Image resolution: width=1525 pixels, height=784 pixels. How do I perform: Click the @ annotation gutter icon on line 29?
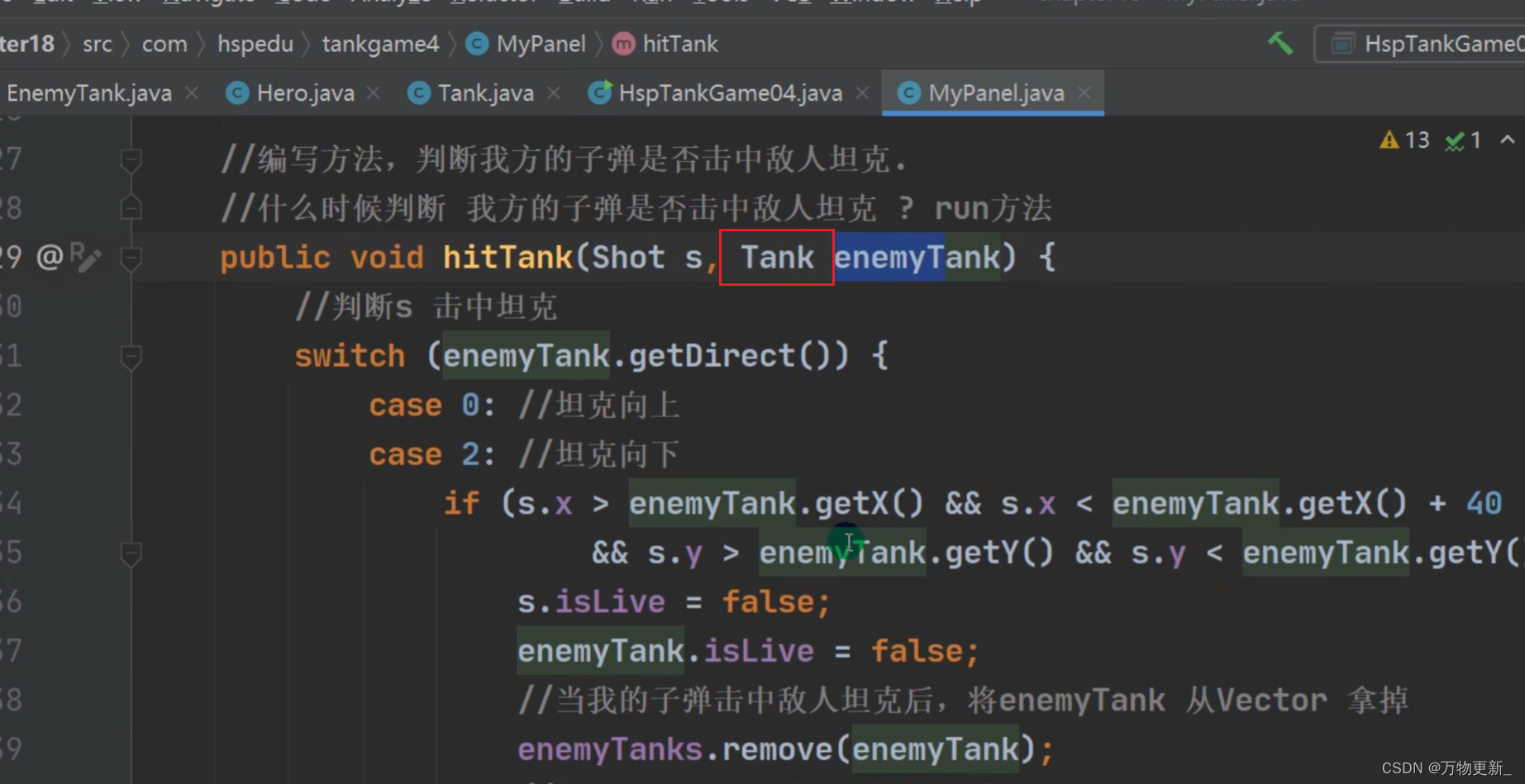(50, 257)
